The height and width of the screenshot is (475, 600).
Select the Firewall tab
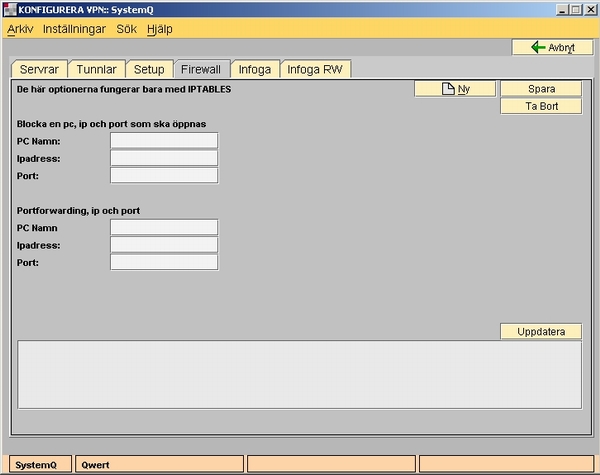click(x=200, y=69)
